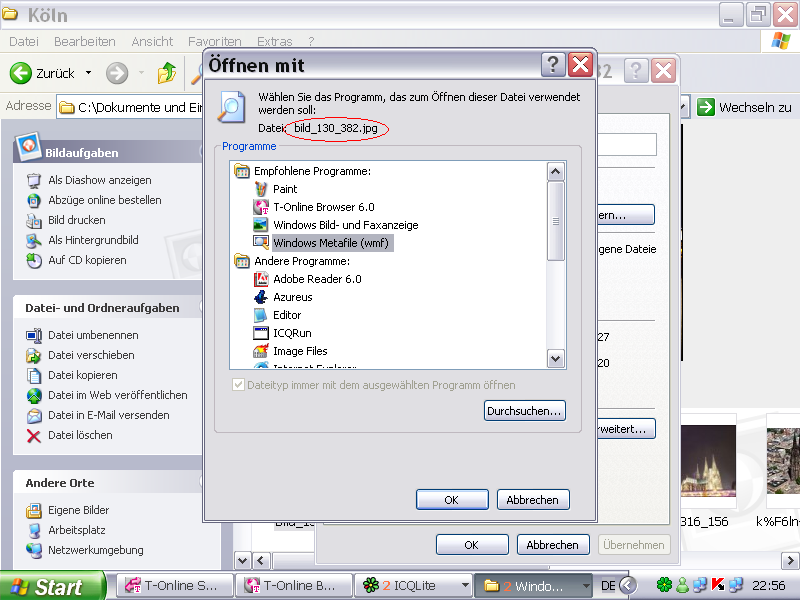
Task: Pick ICQRun from the program list
Action: (x=292, y=333)
